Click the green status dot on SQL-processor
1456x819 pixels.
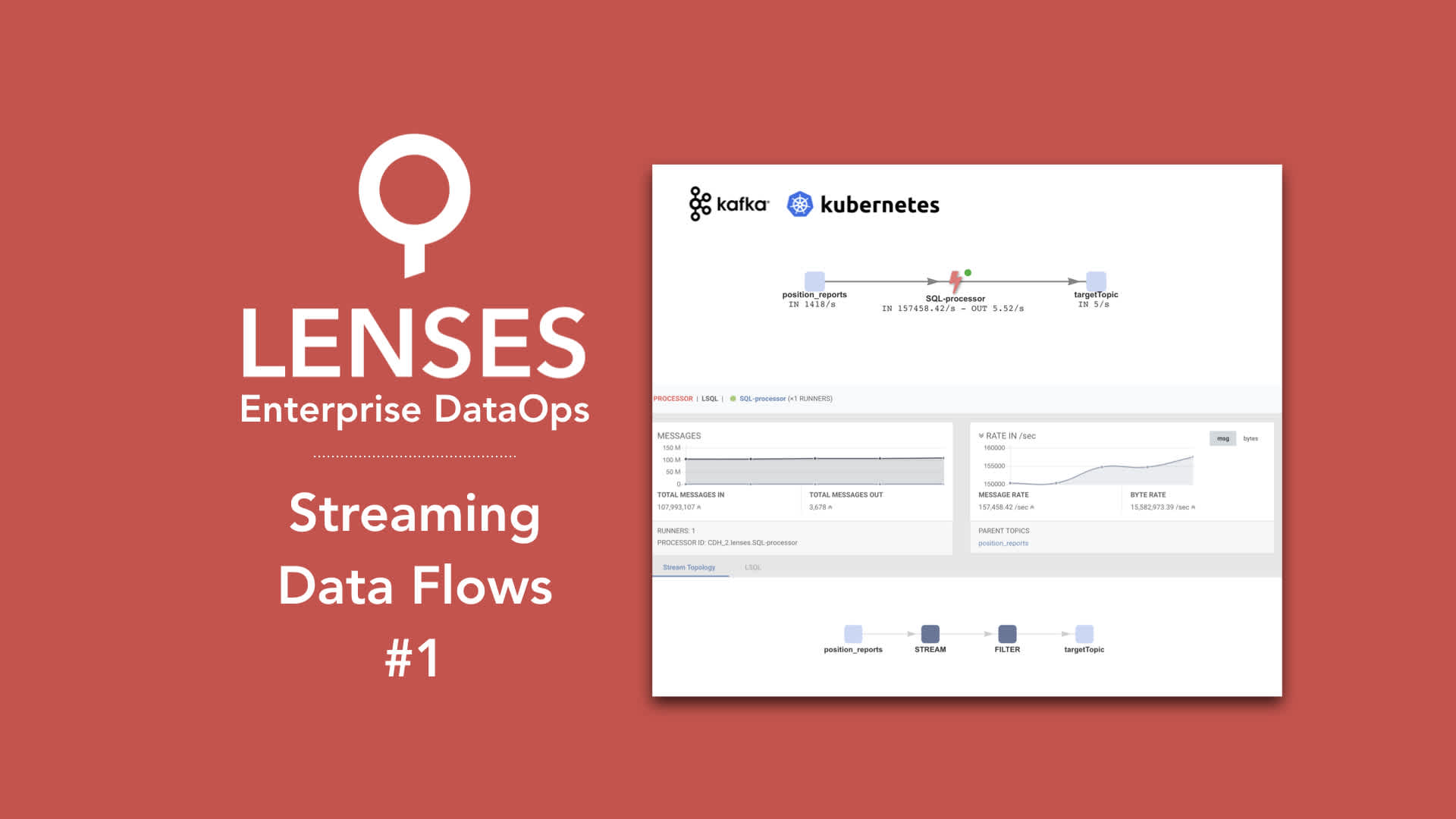tap(965, 272)
